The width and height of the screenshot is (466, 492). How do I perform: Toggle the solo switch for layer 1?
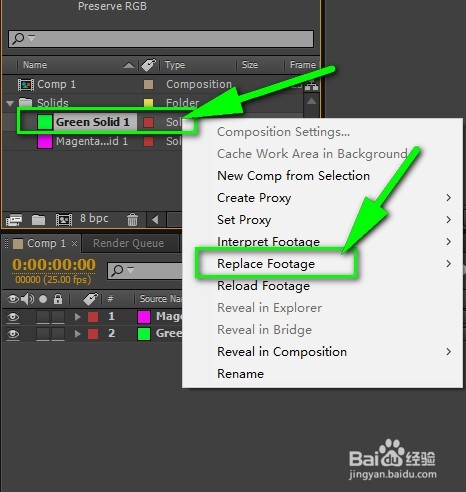43,317
